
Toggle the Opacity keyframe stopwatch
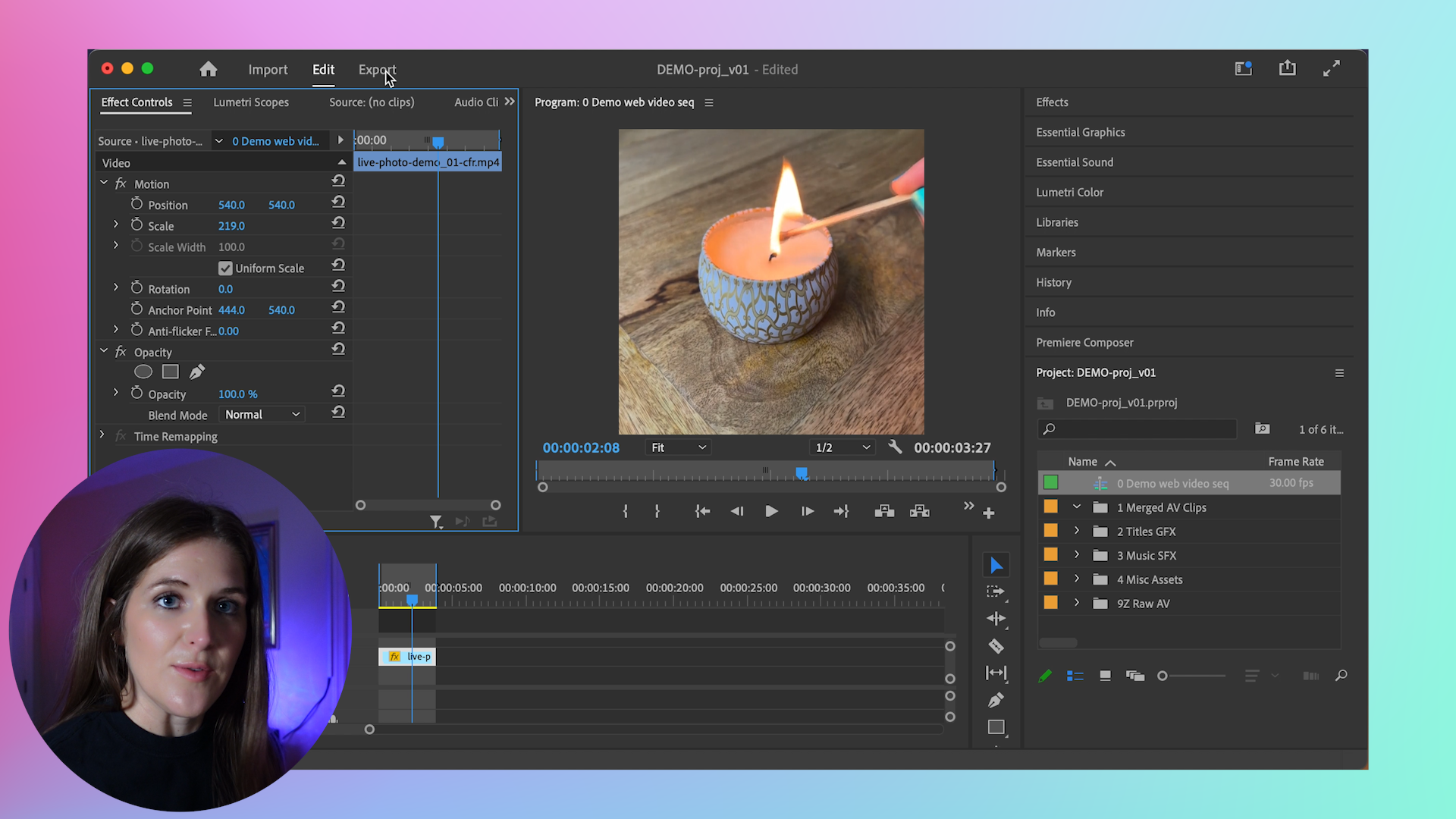coord(137,393)
